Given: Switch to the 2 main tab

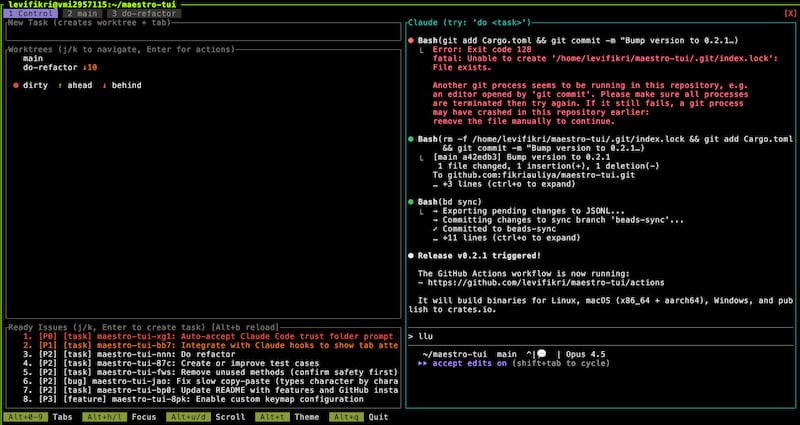Looking at the screenshot, I should pos(82,14).
